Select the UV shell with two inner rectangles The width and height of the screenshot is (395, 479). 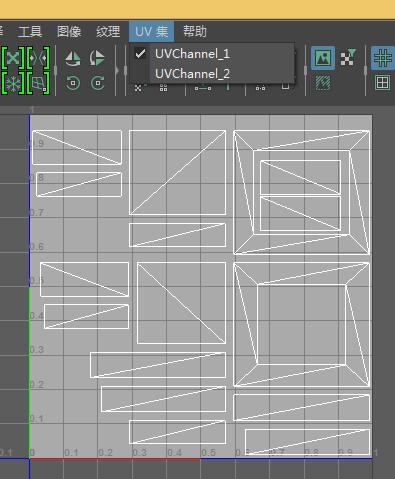tap(302, 192)
